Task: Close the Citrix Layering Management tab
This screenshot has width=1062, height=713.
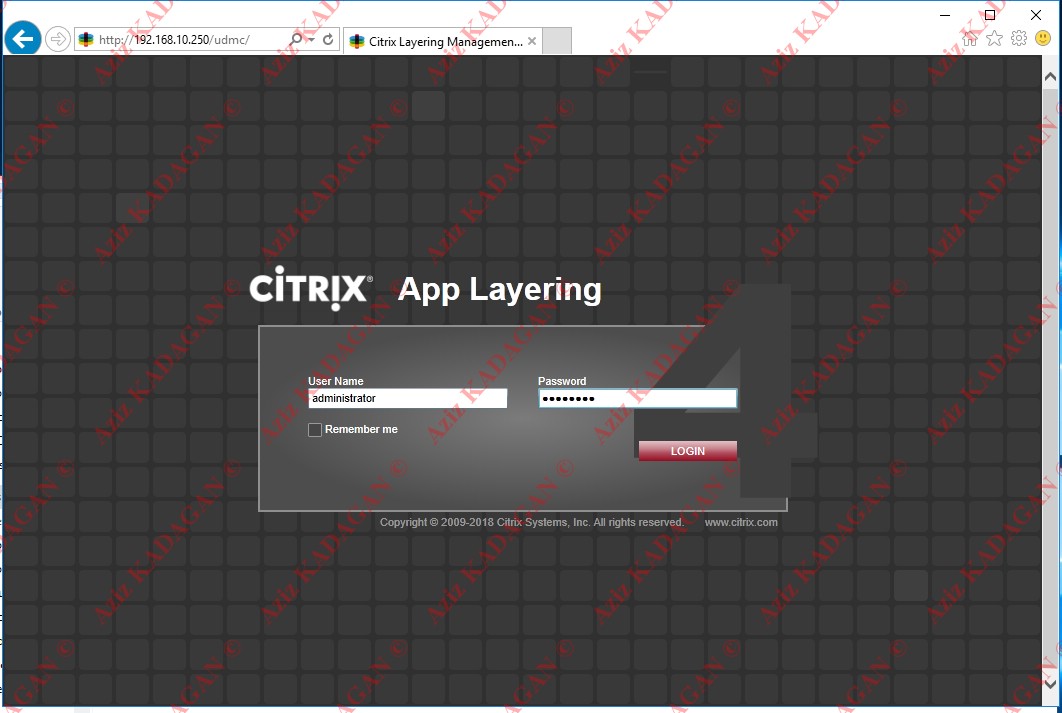Action: click(532, 41)
